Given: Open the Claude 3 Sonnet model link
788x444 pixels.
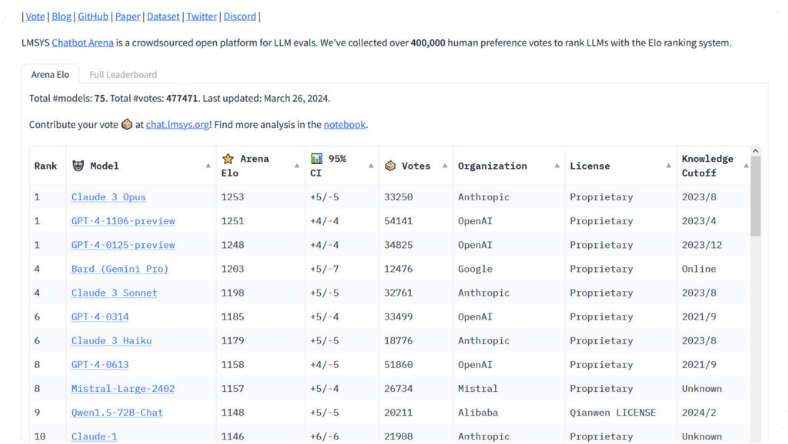Looking at the screenshot, I should 114,293.
